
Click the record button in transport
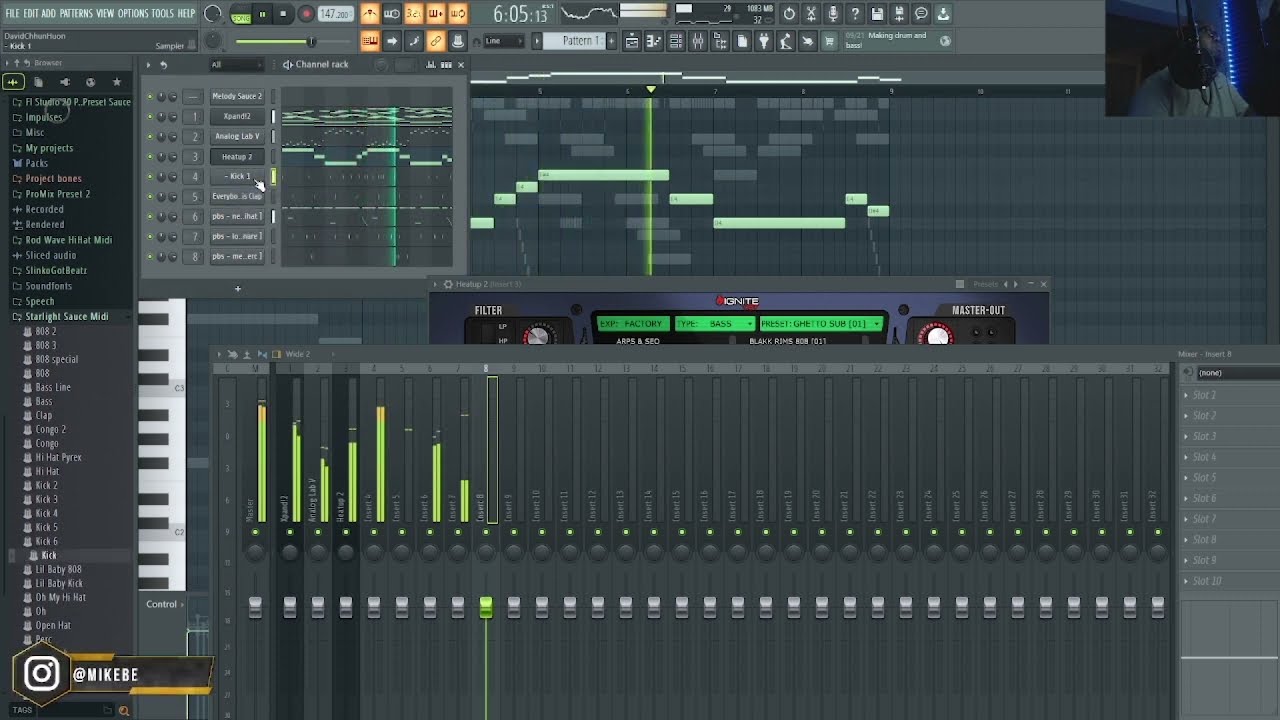tap(306, 14)
